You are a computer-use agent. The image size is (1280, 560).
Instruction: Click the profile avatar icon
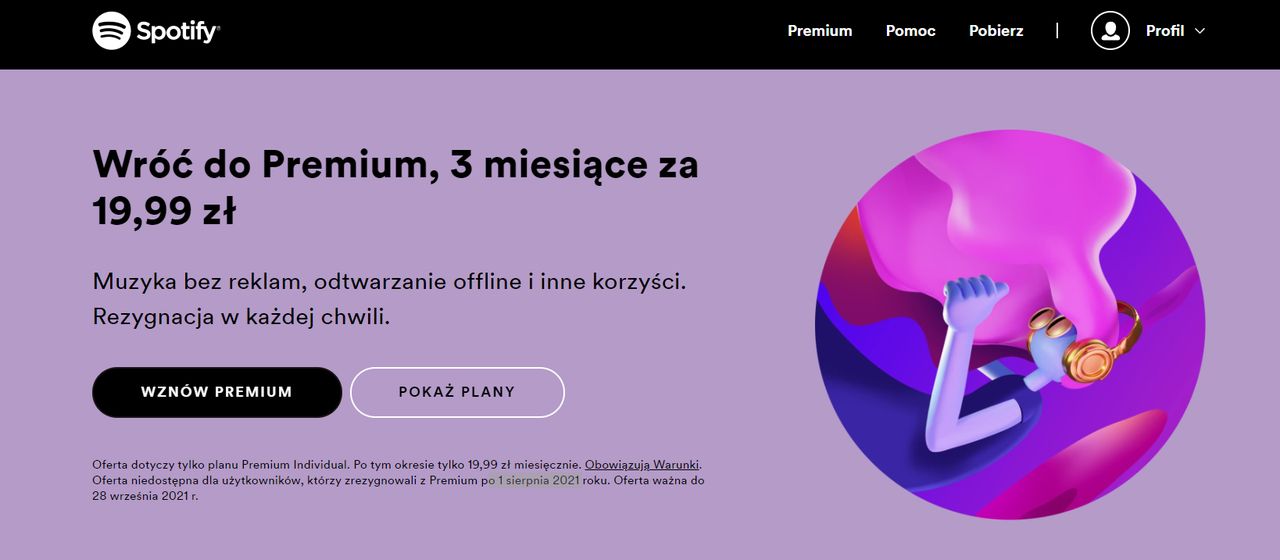(1109, 31)
